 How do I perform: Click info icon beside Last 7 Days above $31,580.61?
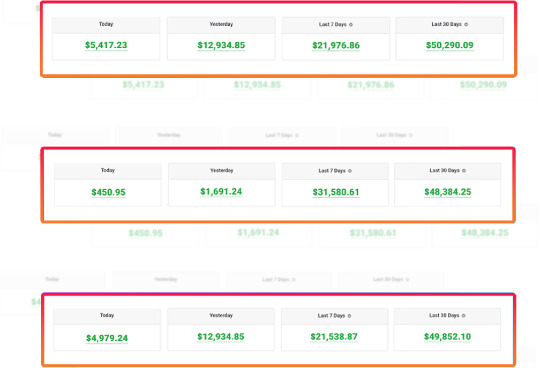(x=350, y=171)
